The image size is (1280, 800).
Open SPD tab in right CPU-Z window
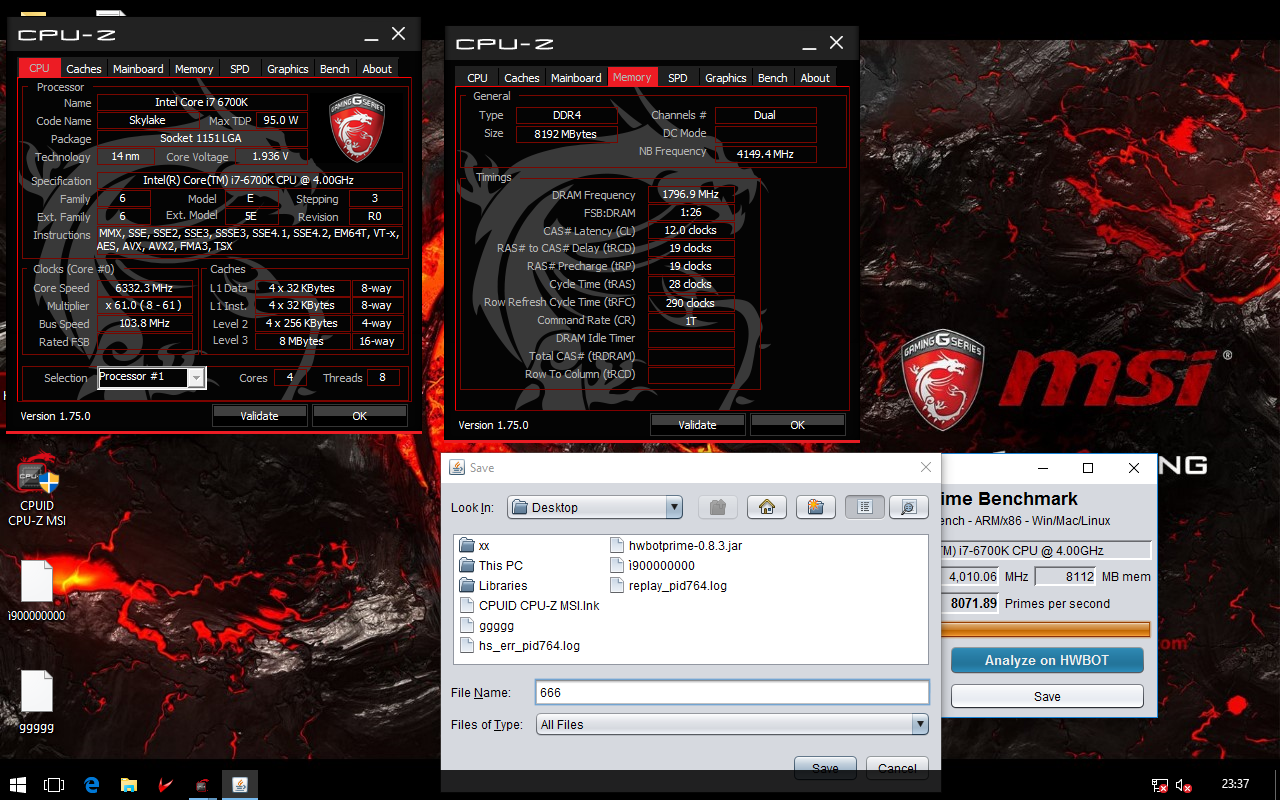point(678,78)
